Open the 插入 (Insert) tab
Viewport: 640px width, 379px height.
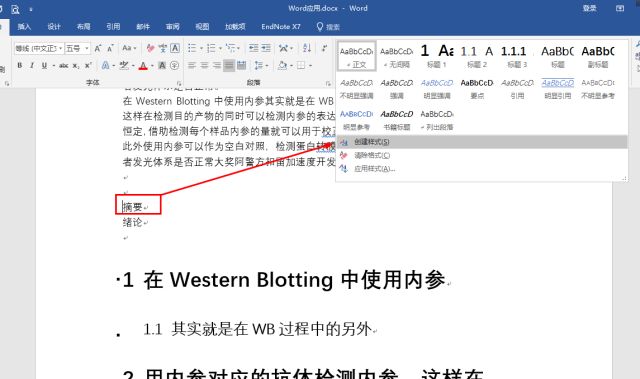click(24, 27)
